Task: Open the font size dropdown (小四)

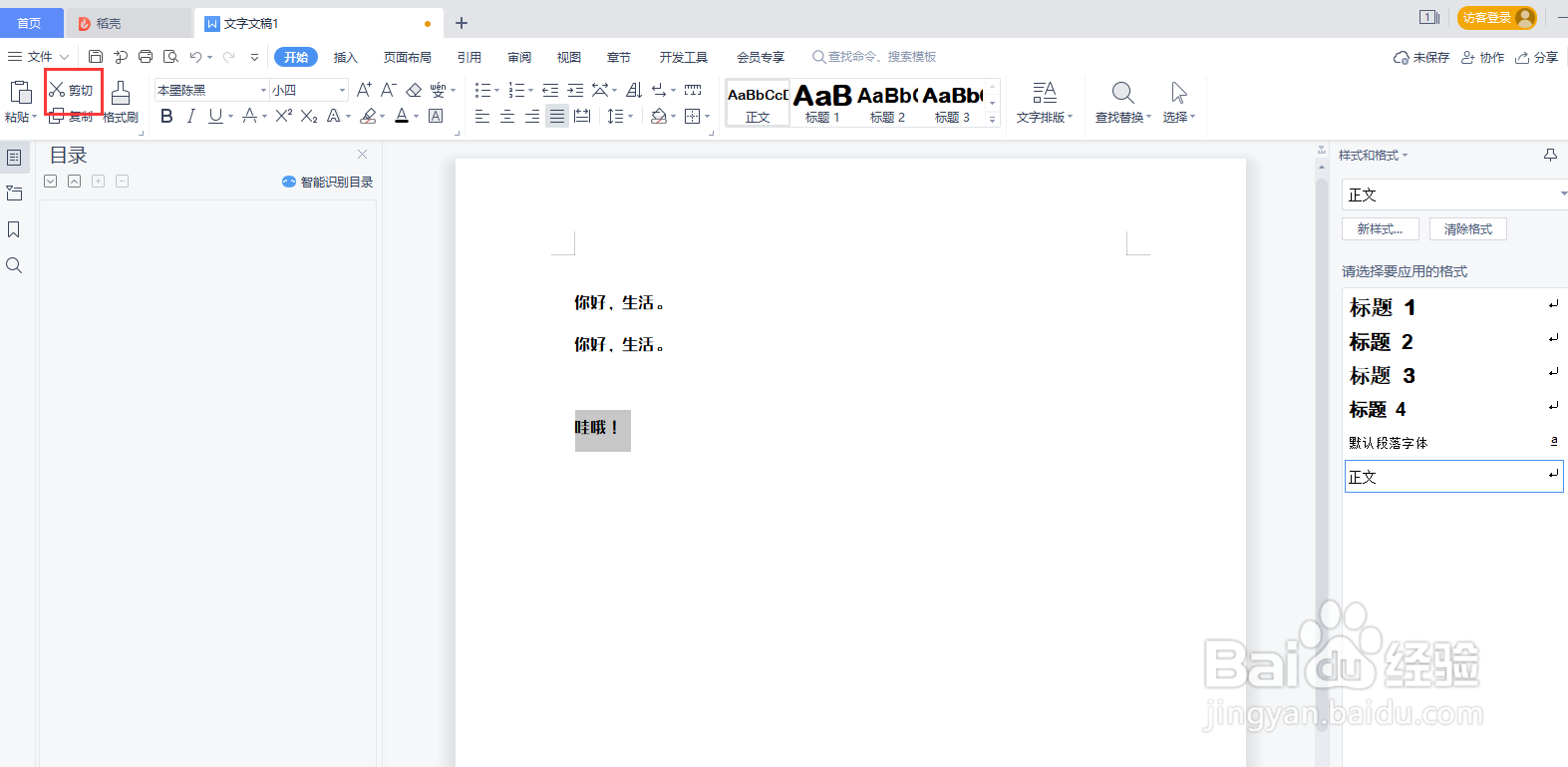Action: (342, 90)
